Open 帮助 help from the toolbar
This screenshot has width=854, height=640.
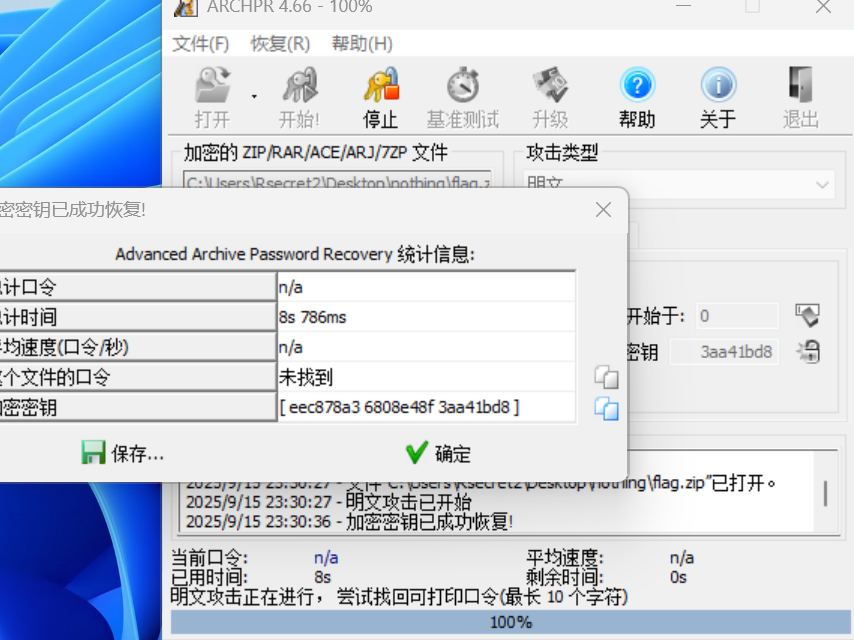point(637,97)
